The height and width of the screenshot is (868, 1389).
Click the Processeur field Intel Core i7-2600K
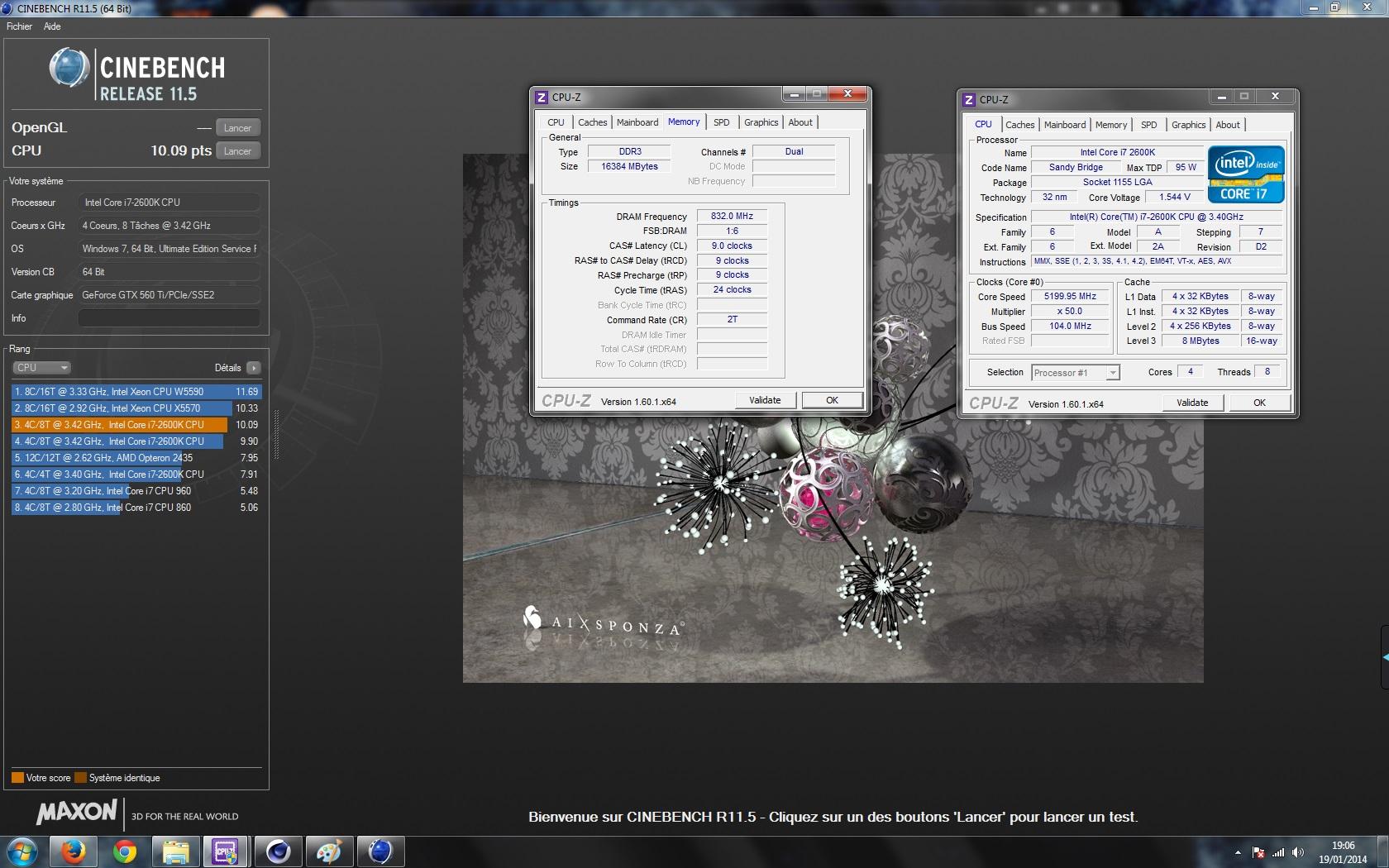click(x=169, y=203)
